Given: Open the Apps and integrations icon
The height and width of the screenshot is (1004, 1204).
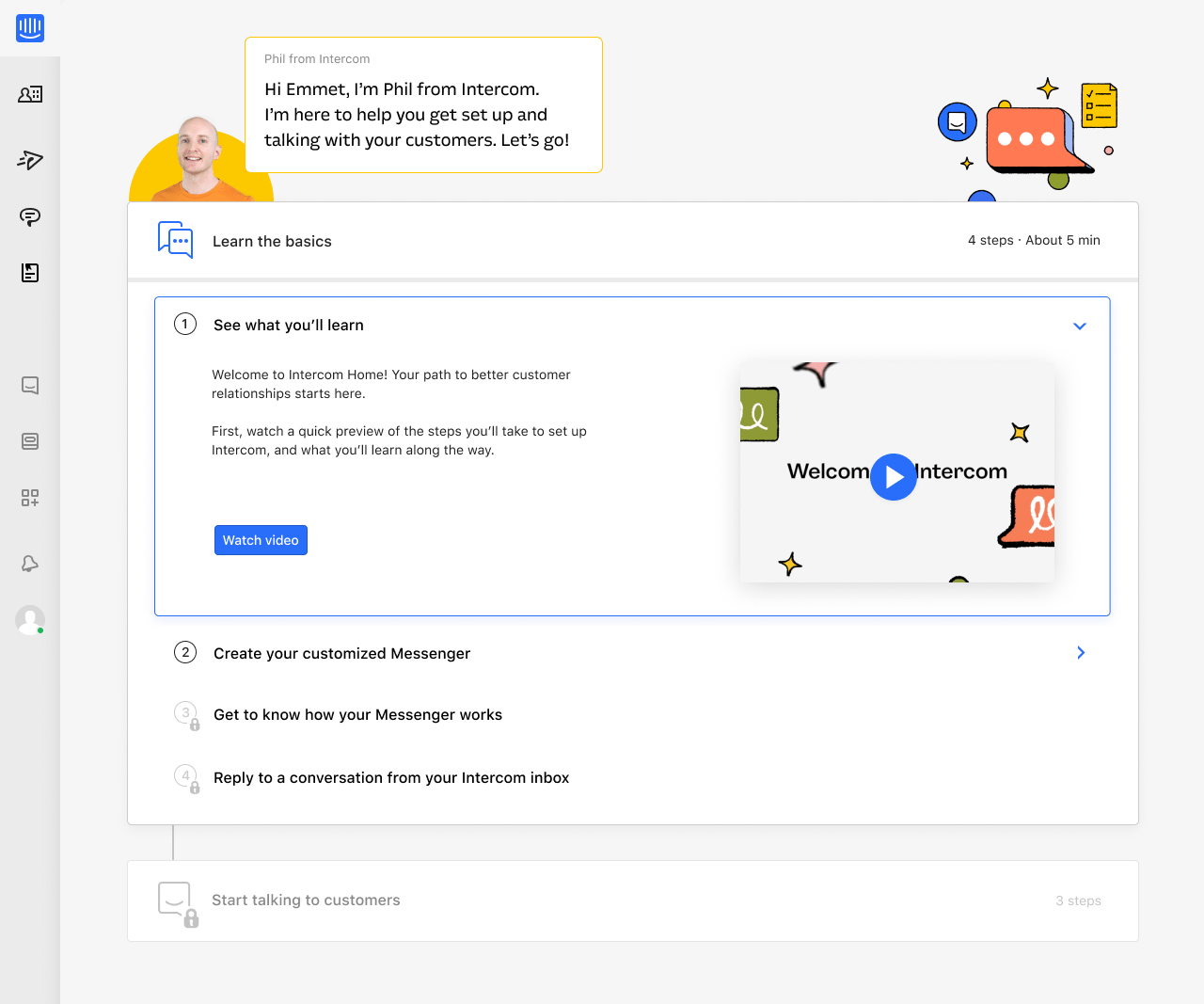Looking at the screenshot, I should click(x=29, y=498).
